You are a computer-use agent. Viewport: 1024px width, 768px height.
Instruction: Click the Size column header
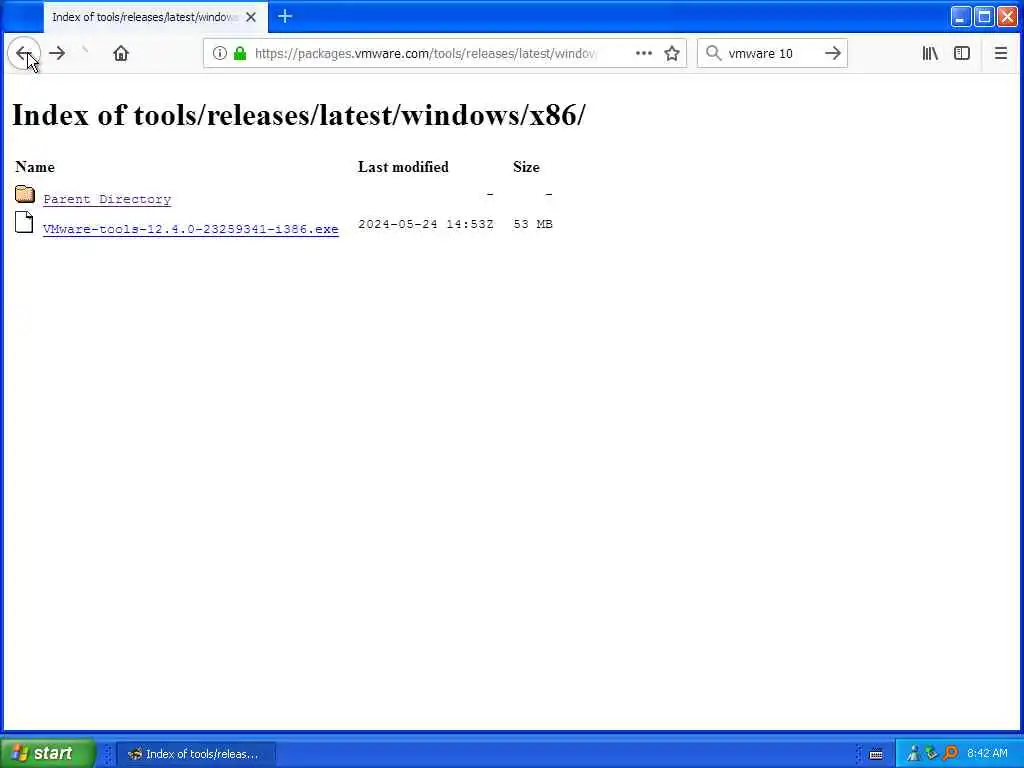point(526,167)
